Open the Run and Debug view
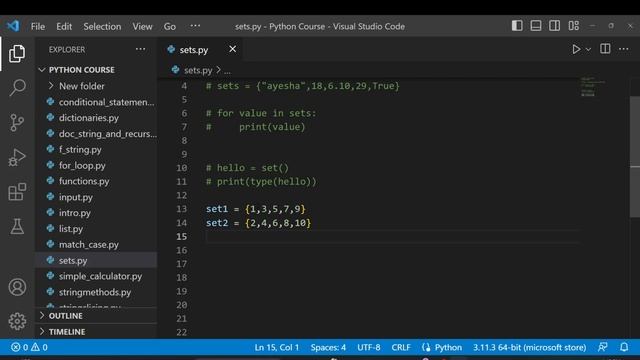The height and width of the screenshot is (360, 640). (x=17, y=157)
